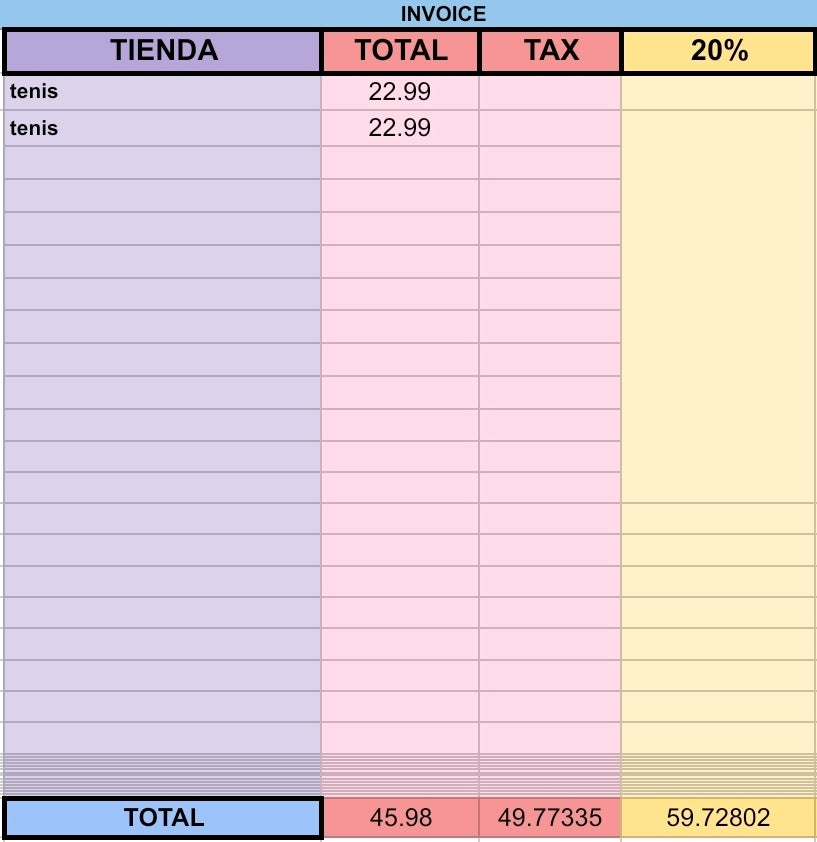
Task: Select second row 22.99 price cell
Action: point(400,128)
